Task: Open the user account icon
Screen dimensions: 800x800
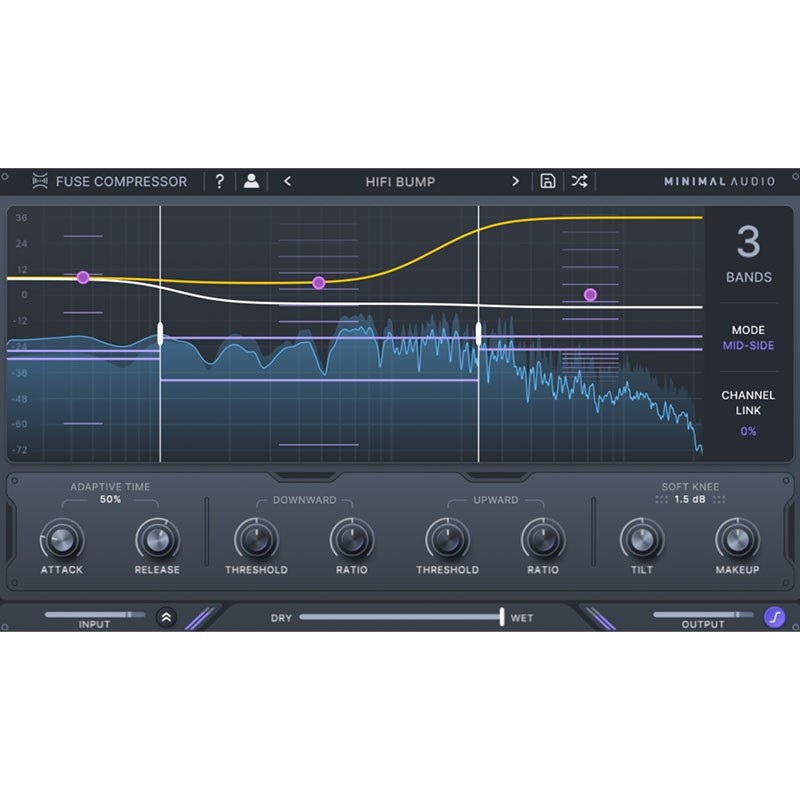Action: tap(251, 181)
